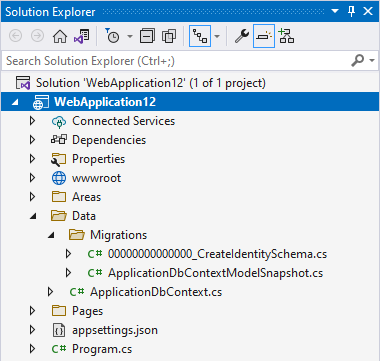Open the Window Position dropdown arrow
The width and height of the screenshot is (380, 361).
pos(335,11)
